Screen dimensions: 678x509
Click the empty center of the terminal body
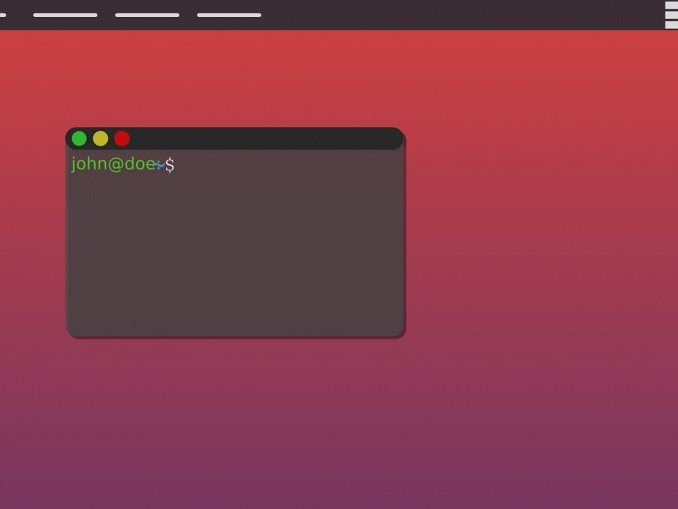[235, 250]
